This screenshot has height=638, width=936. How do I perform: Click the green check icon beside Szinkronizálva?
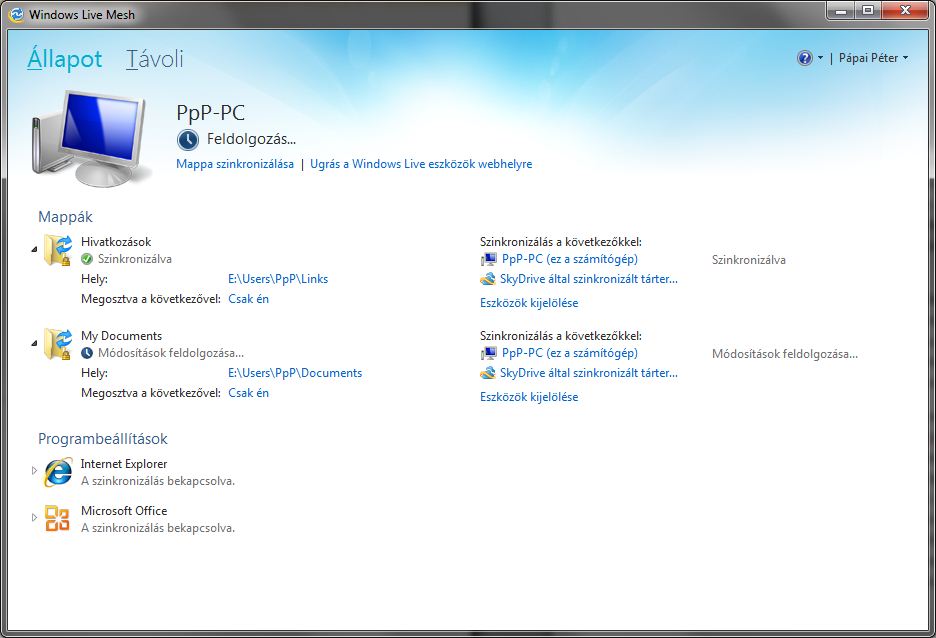[x=87, y=259]
